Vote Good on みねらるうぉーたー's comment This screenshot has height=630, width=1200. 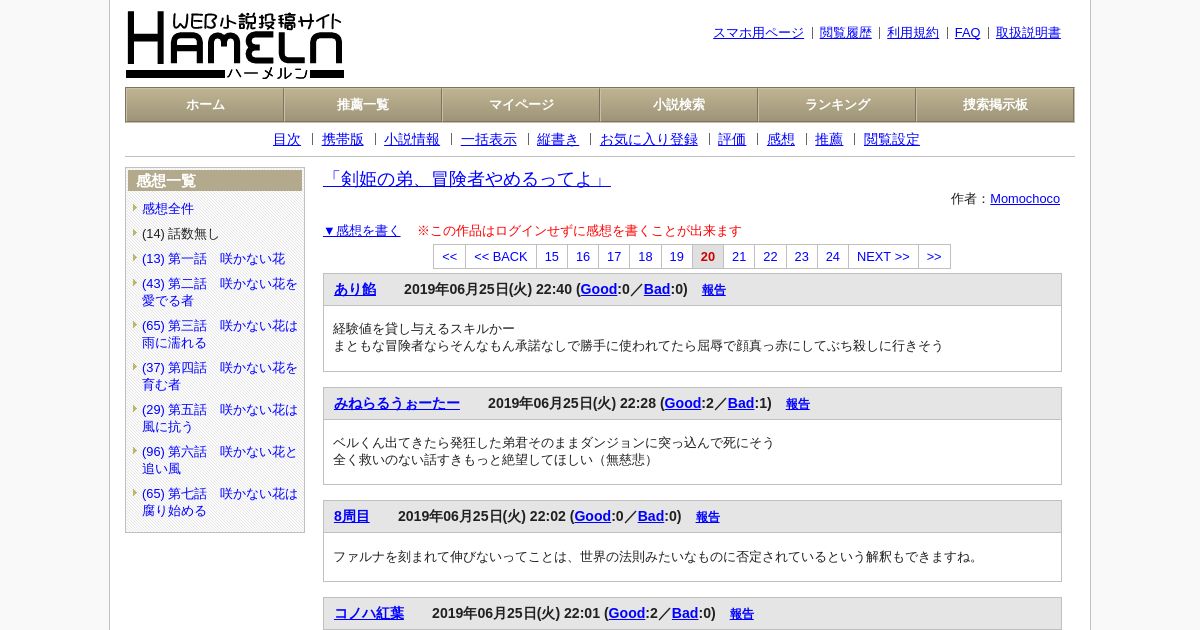tap(683, 403)
